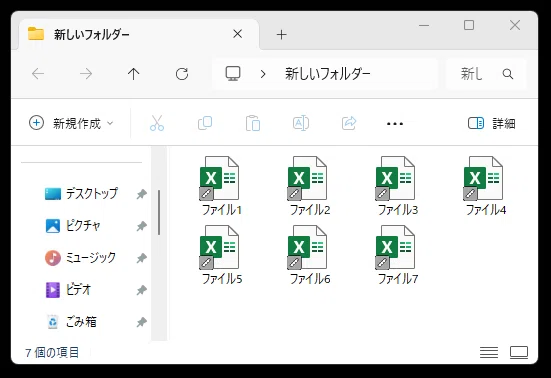Unpin ミュージック with its pin icon

click(x=141, y=258)
